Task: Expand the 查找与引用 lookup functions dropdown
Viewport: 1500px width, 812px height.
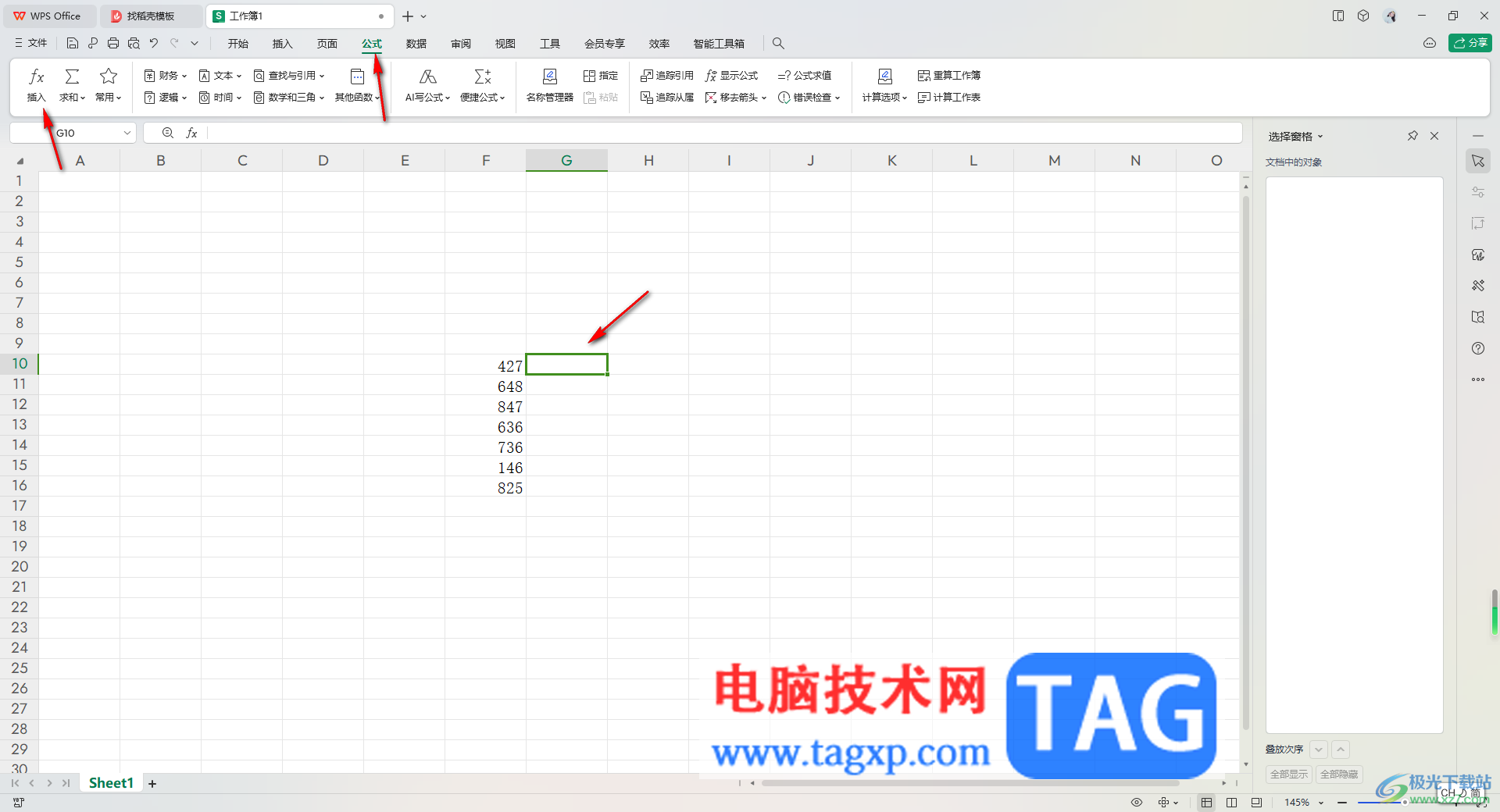Action: (x=289, y=76)
